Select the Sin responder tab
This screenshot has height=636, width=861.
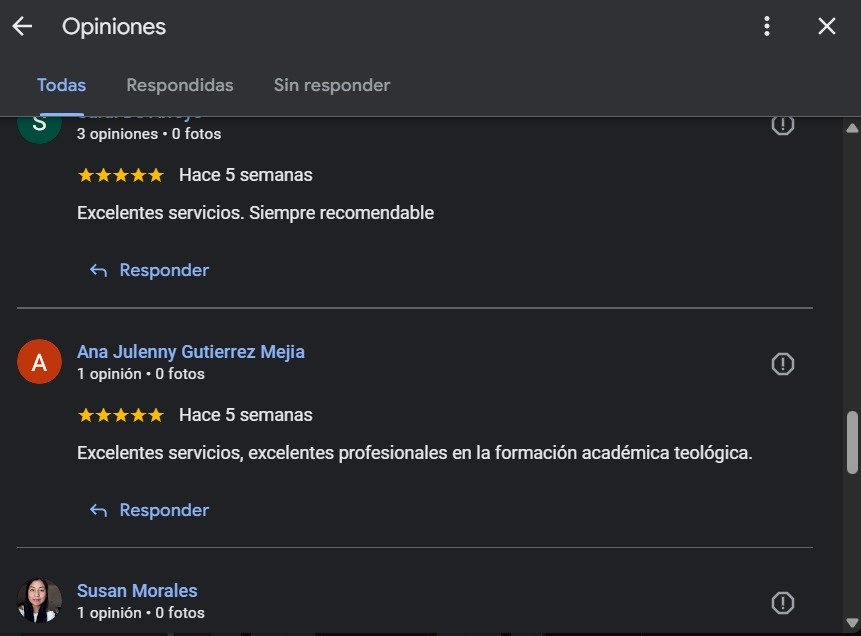pyautogui.click(x=332, y=85)
